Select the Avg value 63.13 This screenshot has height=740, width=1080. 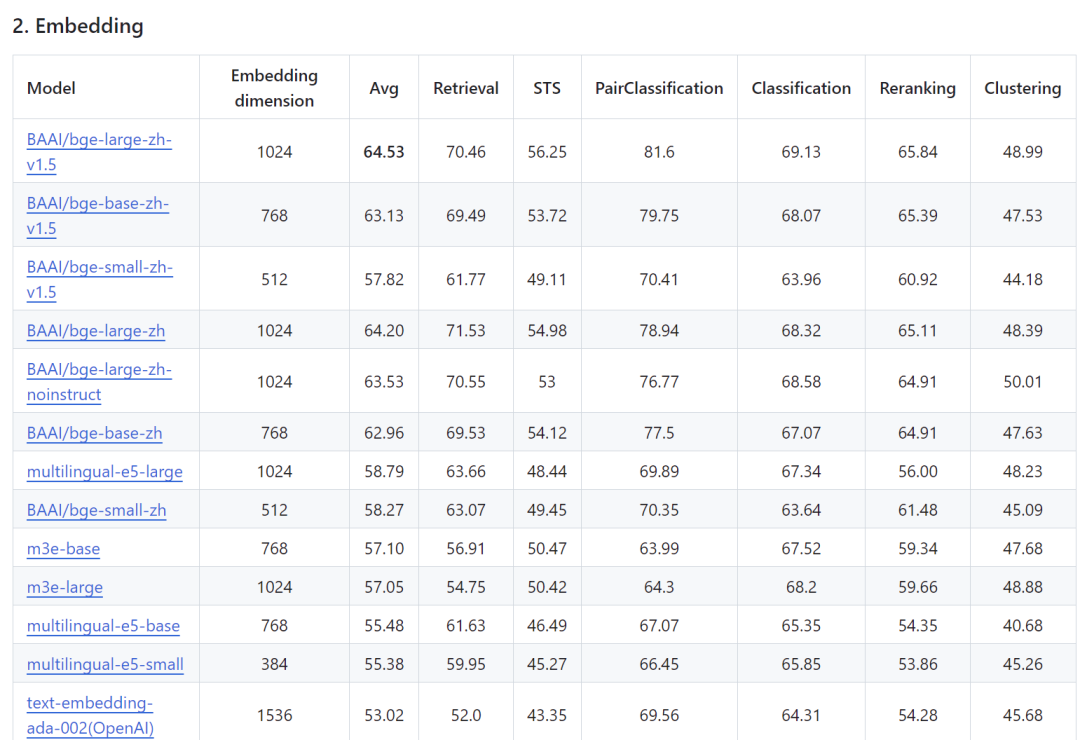point(384,216)
